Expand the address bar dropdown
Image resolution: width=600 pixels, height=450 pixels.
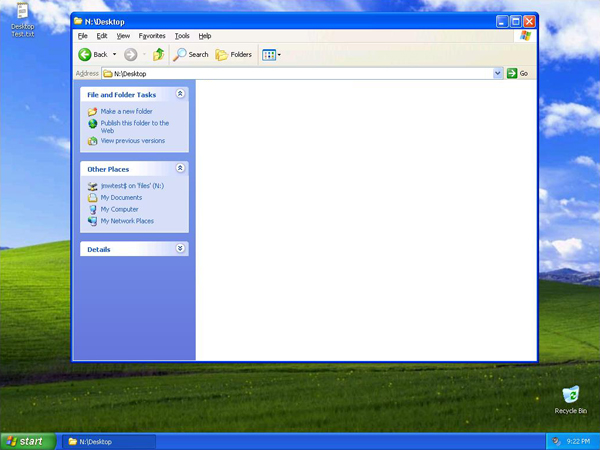498,73
